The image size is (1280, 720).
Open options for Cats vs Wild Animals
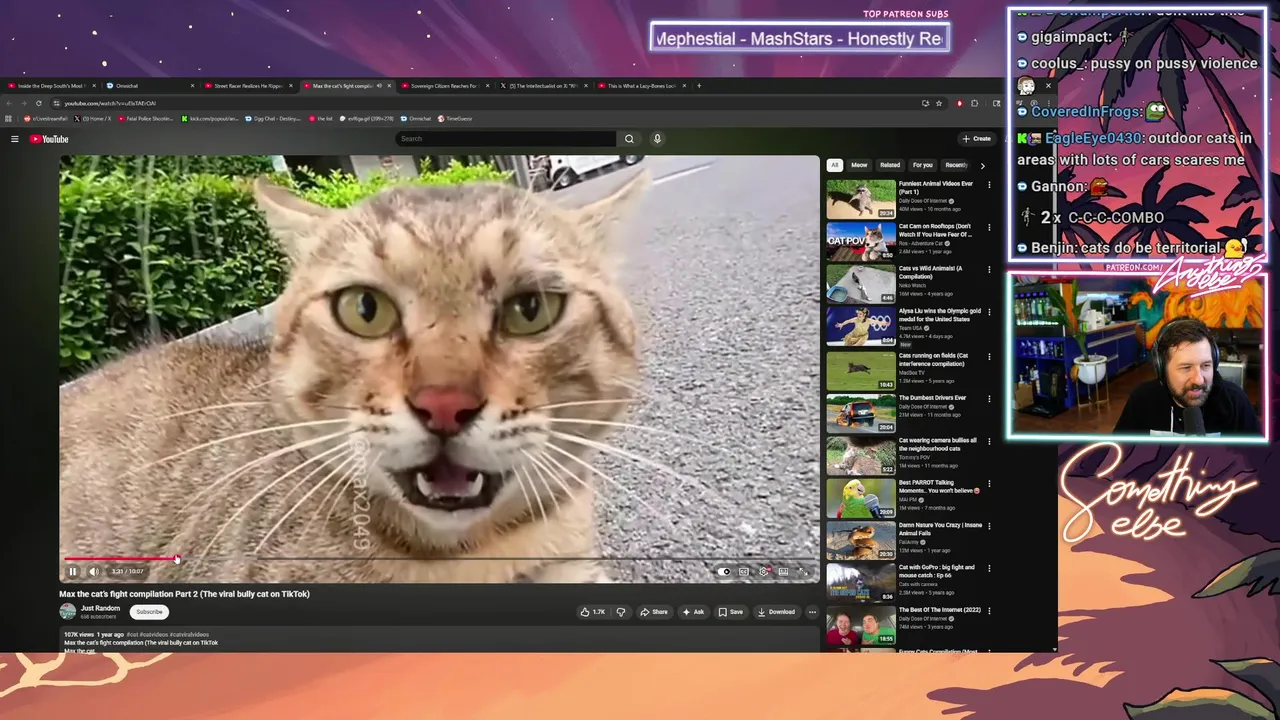pos(989,270)
